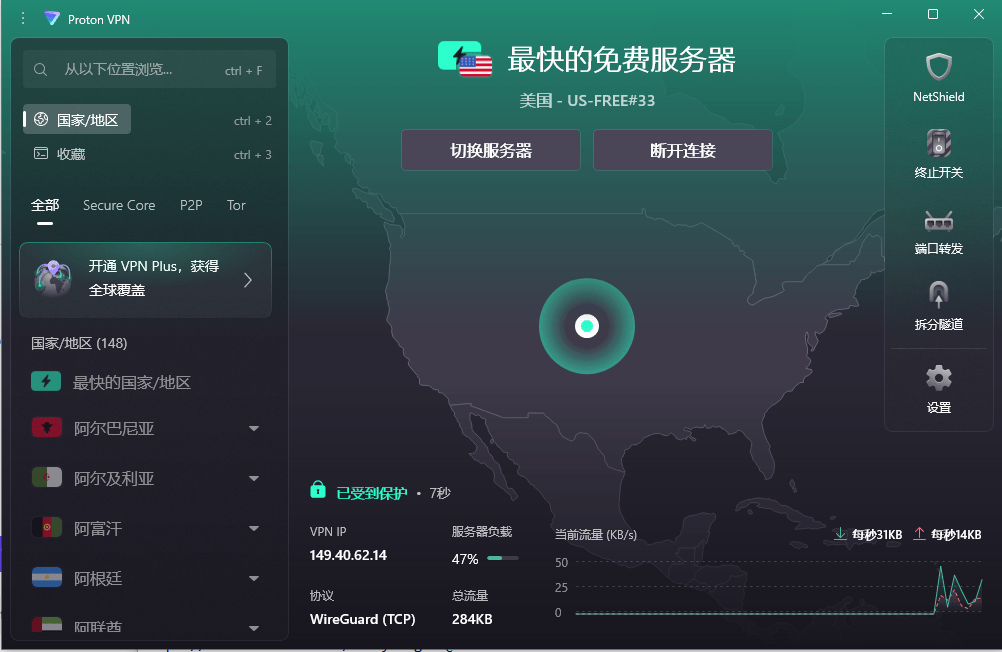The width and height of the screenshot is (1002, 652).
Task: Open the 终止开关 kill switch settings
Action: pyautogui.click(x=938, y=153)
